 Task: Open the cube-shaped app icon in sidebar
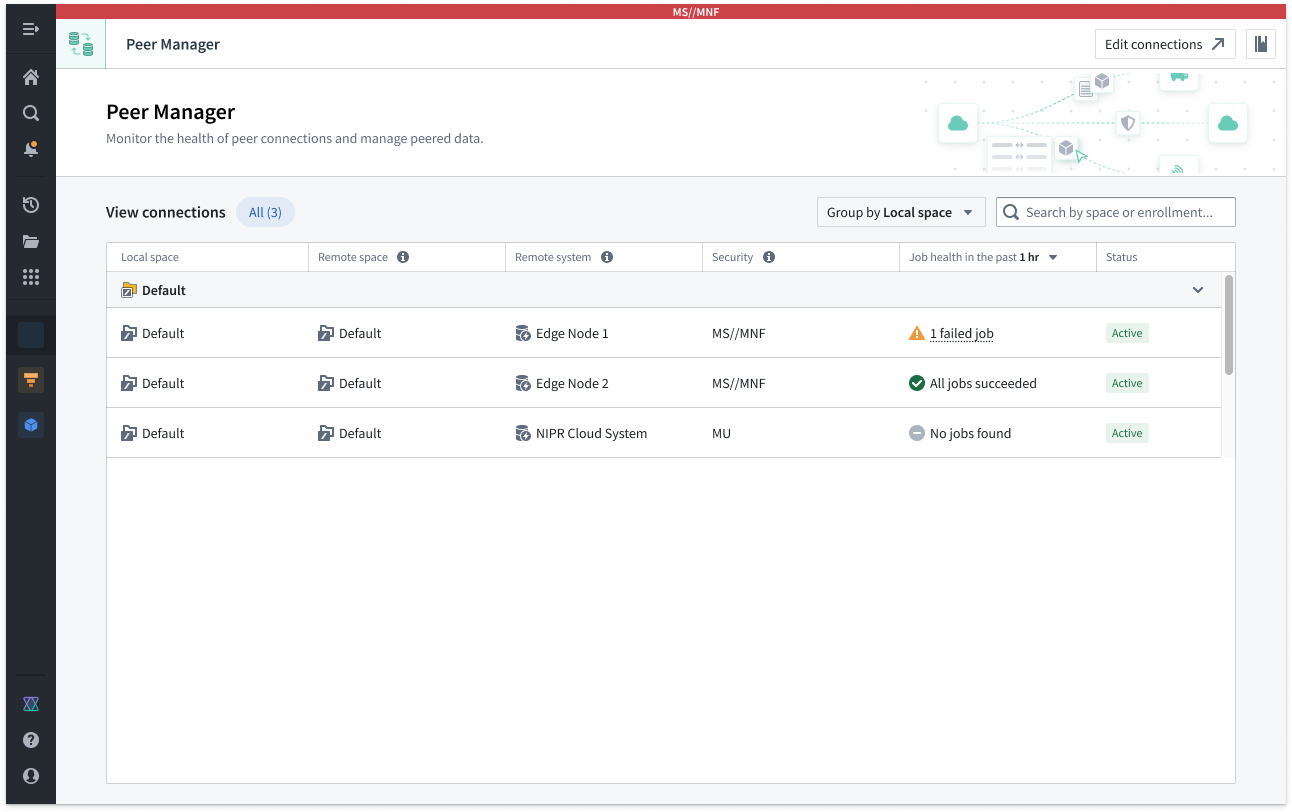coord(30,424)
